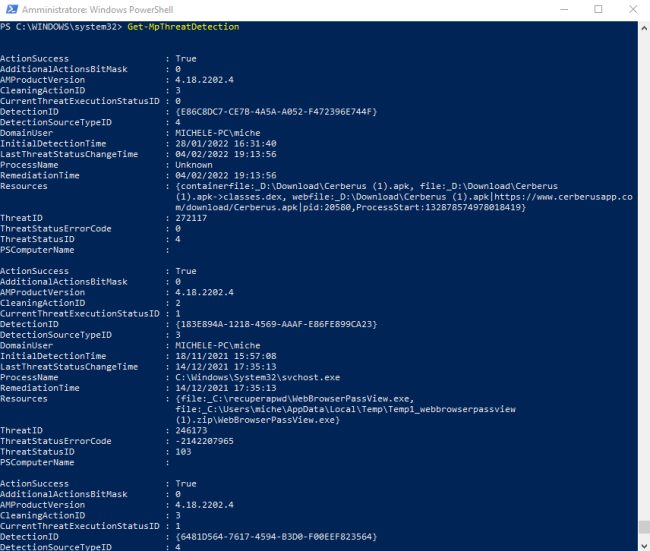
Task: Click the InitialDetectionTime value 28/01/2022 16:31:40
Action: coord(226,143)
